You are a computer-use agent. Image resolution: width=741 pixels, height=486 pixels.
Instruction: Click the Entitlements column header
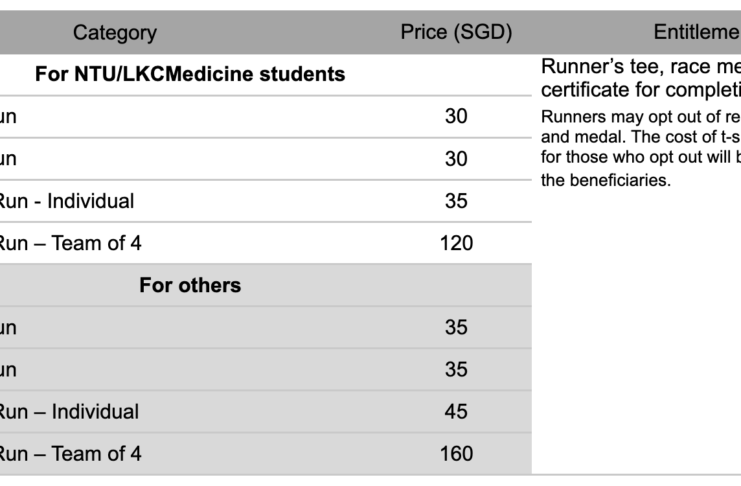click(x=697, y=32)
